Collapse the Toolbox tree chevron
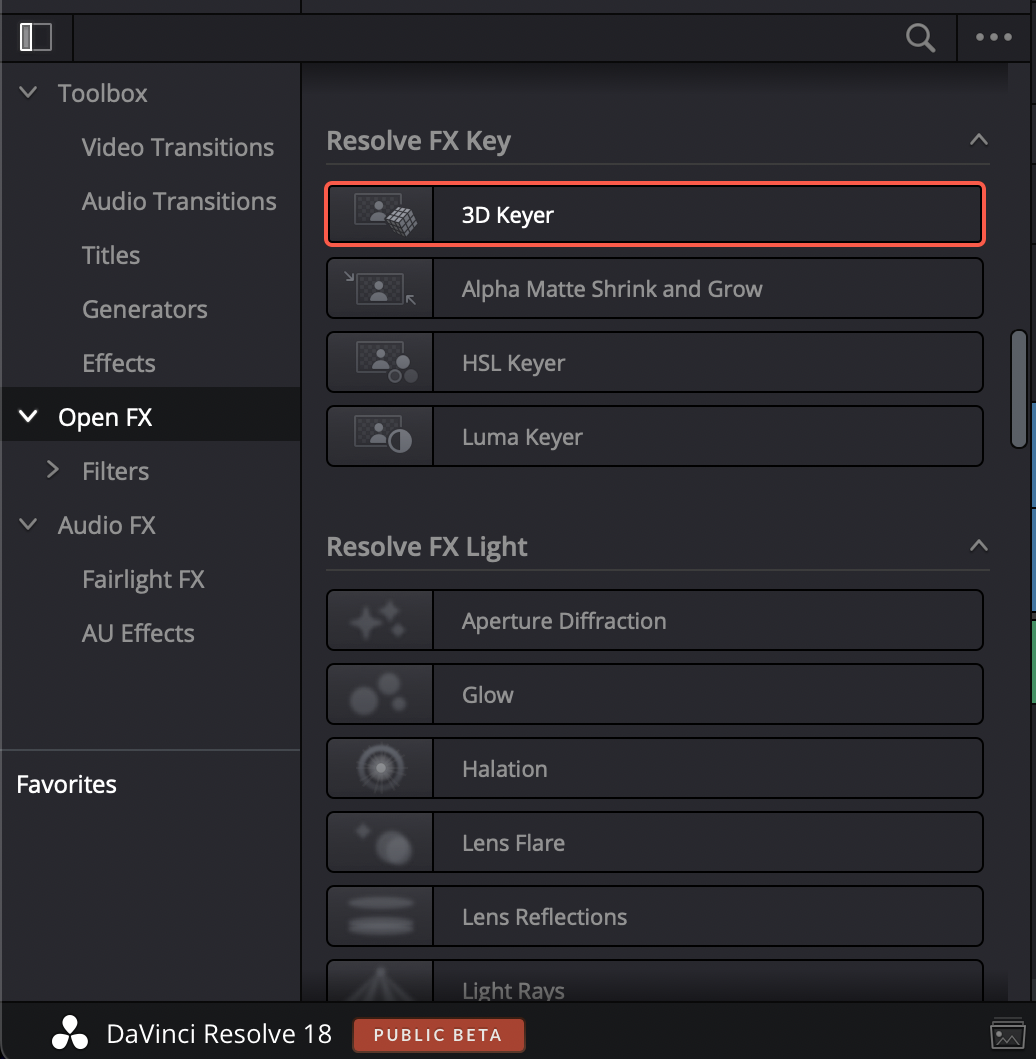The image size is (1036, 1059). (x=28, y=93)
